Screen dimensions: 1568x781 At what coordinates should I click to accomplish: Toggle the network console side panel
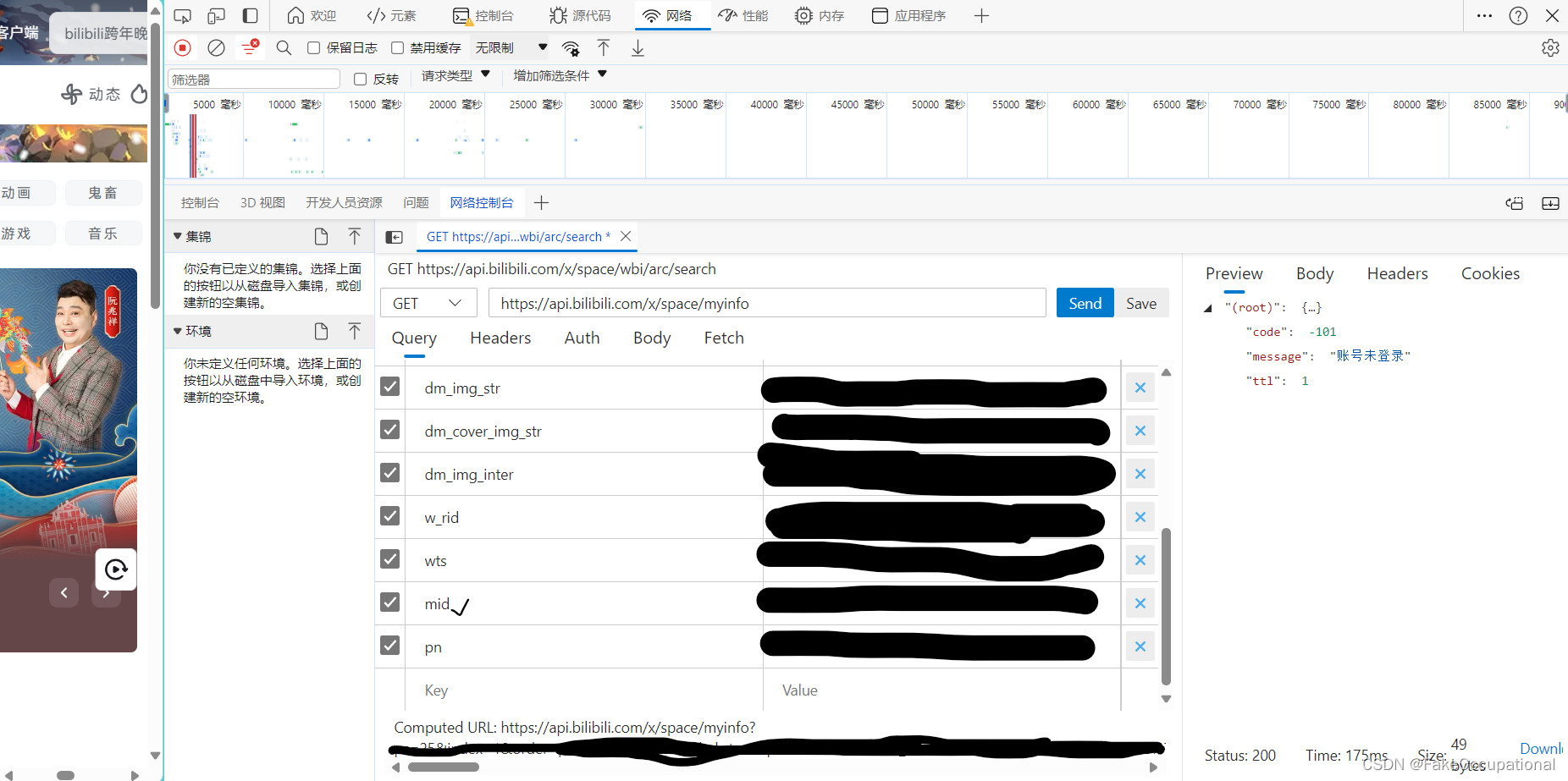394,237
